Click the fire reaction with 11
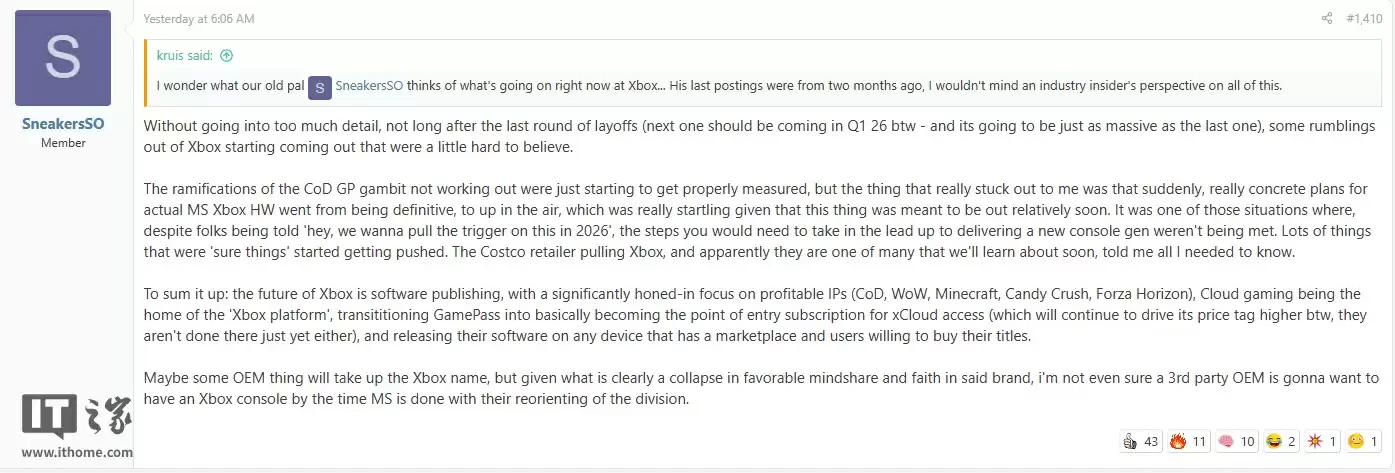 [1188, 441]
